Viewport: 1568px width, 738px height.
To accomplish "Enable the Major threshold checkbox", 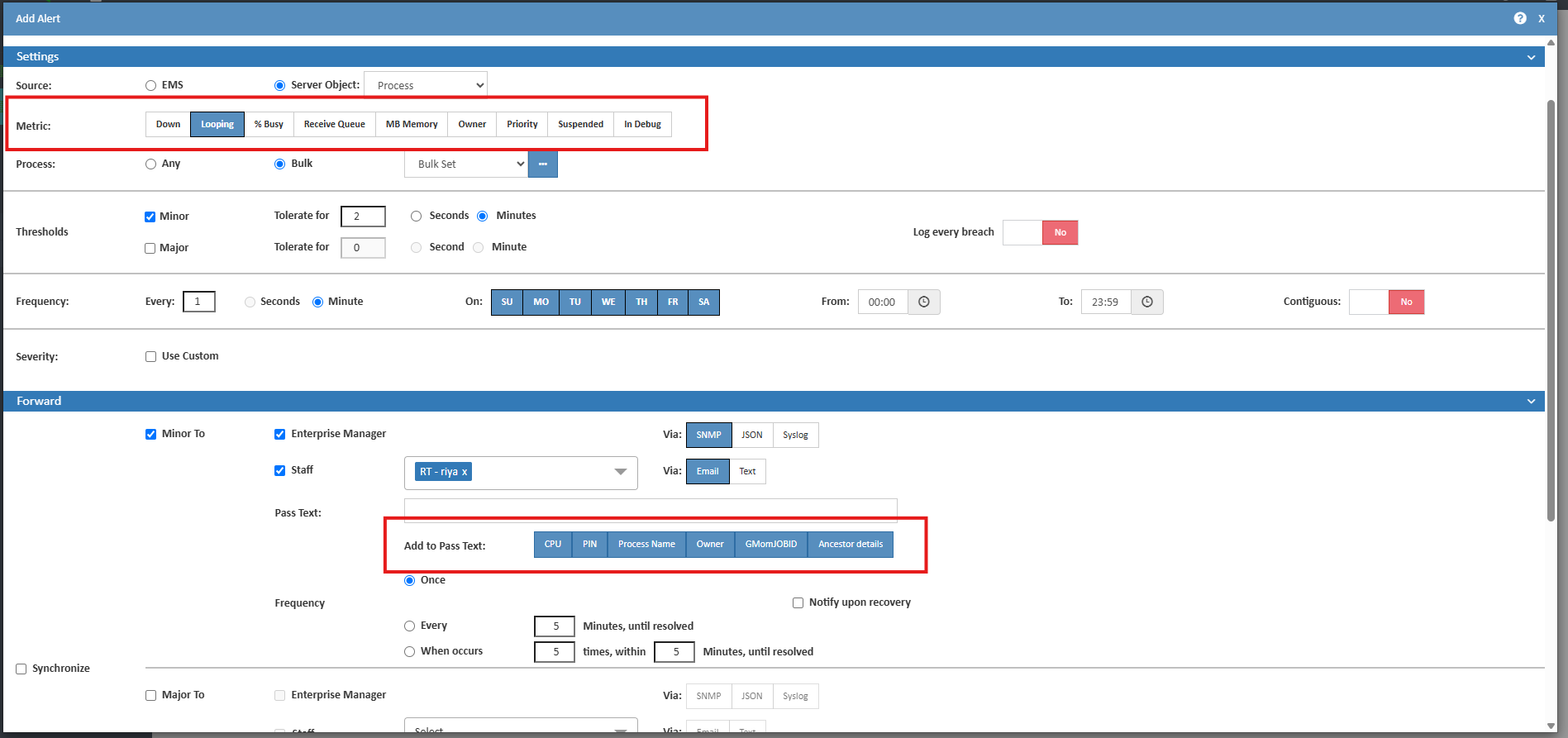I will click(150, 248).
